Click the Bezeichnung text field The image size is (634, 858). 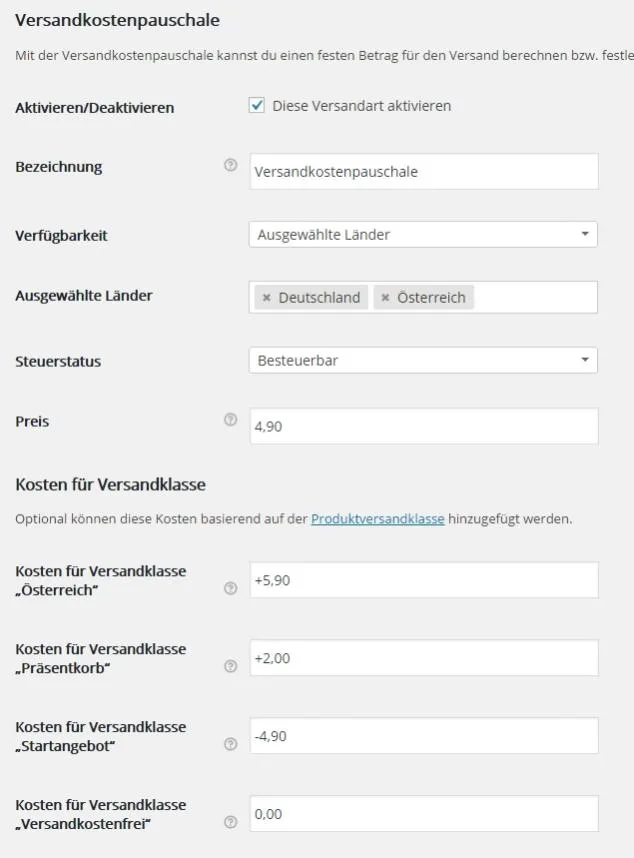click(x=424, y=172)
